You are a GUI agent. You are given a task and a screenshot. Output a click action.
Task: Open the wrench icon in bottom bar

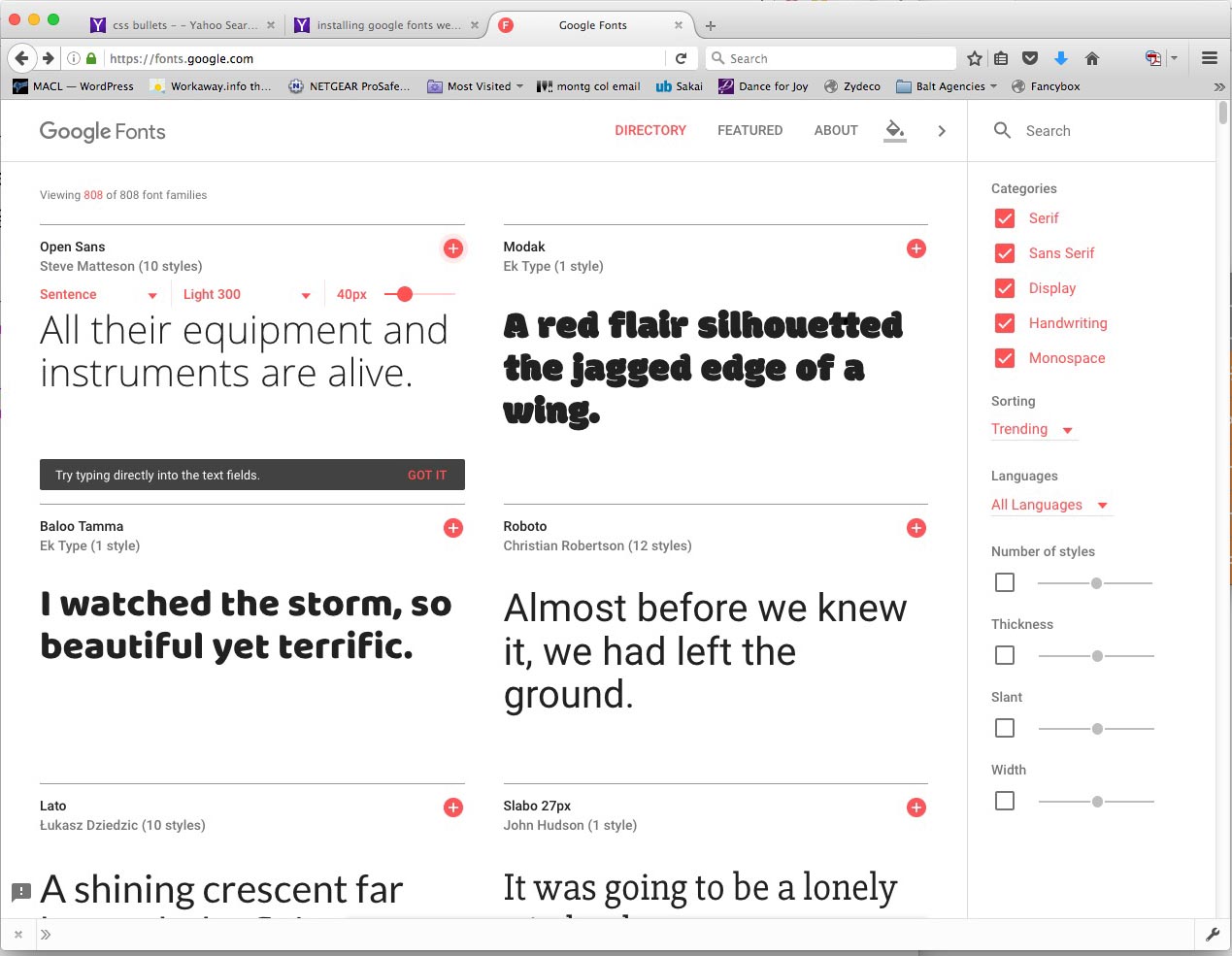coord(1213,935)
